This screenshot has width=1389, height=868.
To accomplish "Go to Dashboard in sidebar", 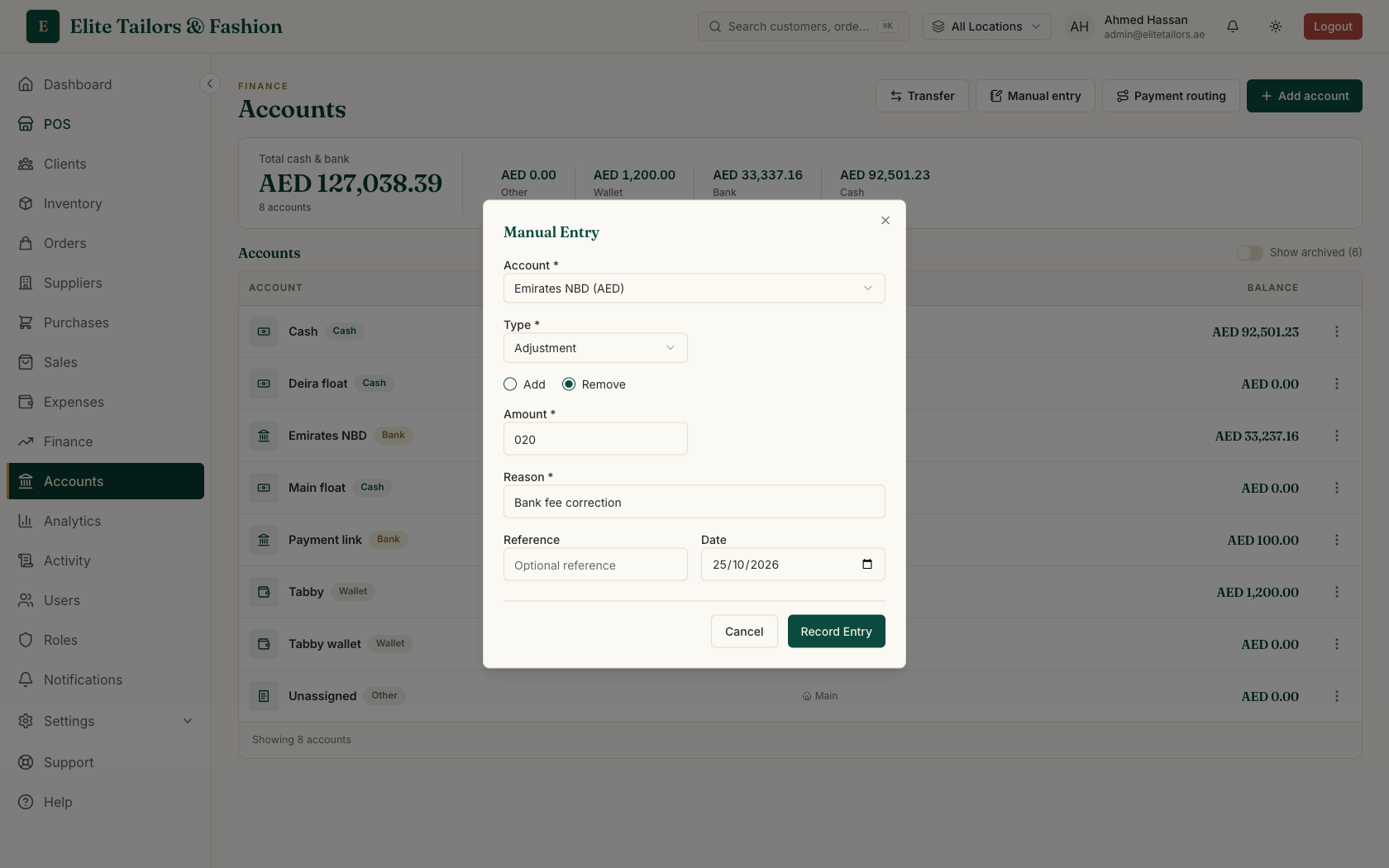I will pyautogui.click(x=106, y=84).
